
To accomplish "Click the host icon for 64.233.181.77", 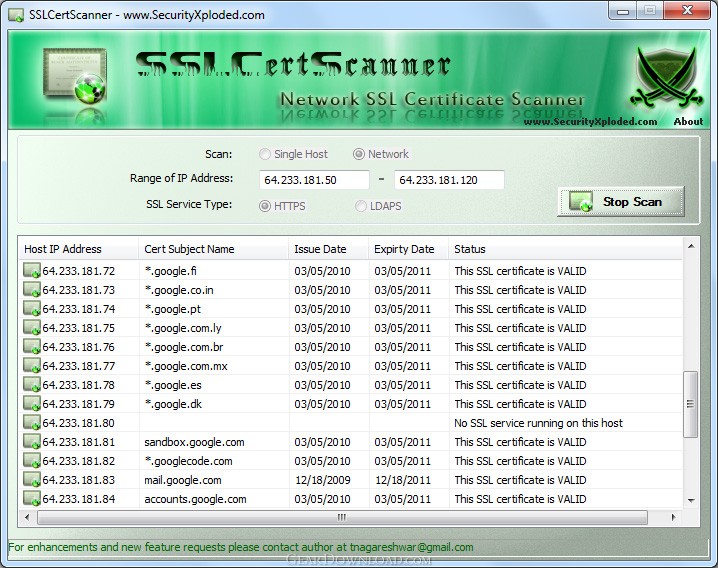I will 32,366.
